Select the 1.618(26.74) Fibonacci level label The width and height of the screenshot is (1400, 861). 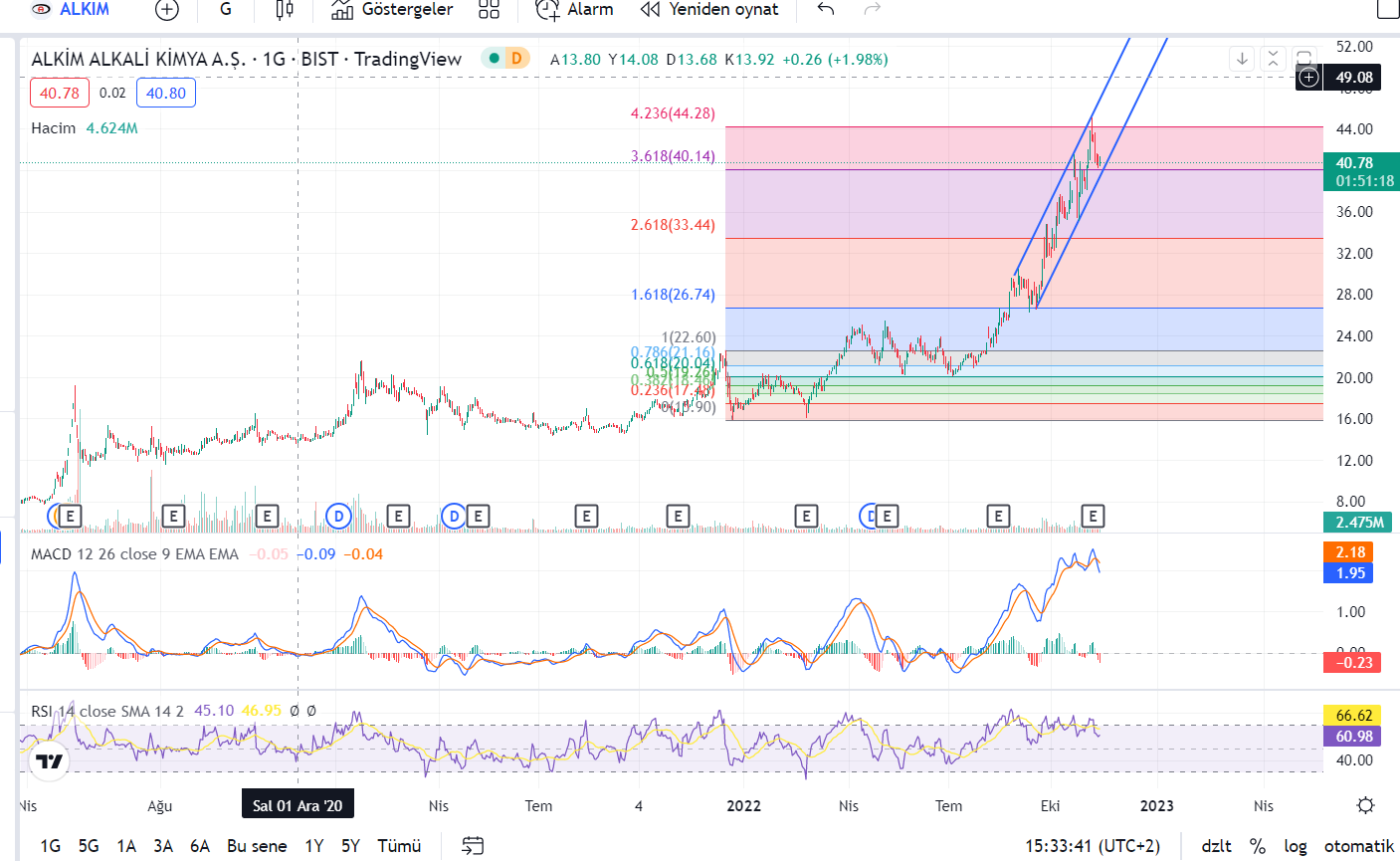(673, 295)
